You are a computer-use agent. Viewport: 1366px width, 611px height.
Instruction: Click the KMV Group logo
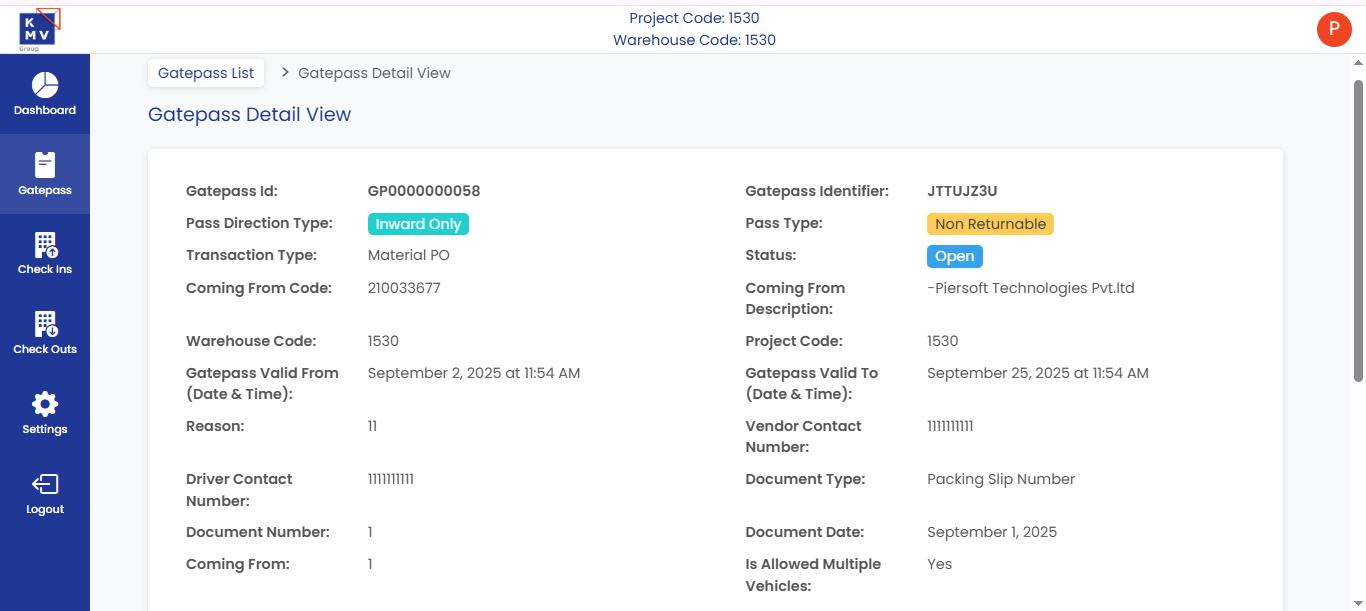(38, 28)
